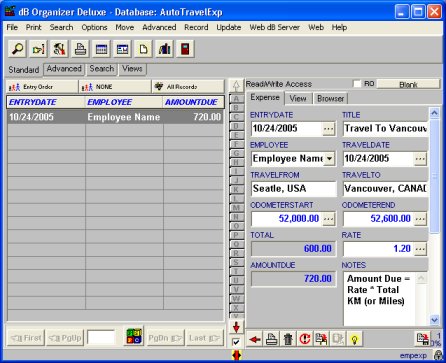446x363 pixels.
Task: Click the TRAVELTO field Vancouver, CANADA
Action: [x=385, y=189]
